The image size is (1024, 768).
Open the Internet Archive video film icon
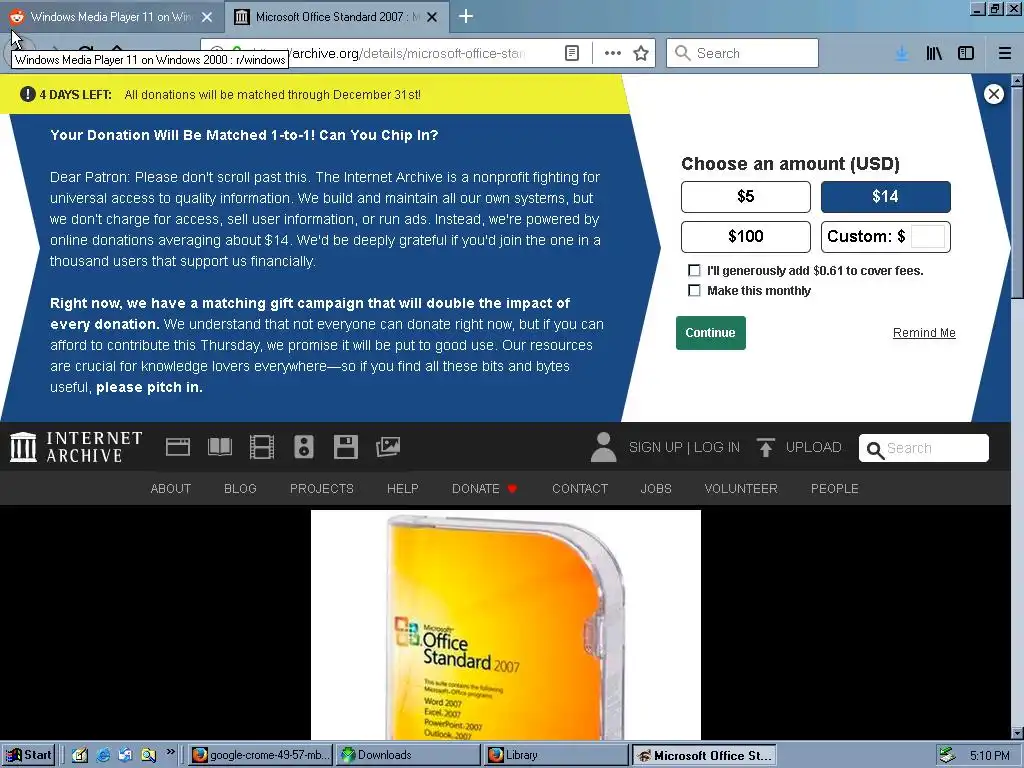[x=261, y=447]
